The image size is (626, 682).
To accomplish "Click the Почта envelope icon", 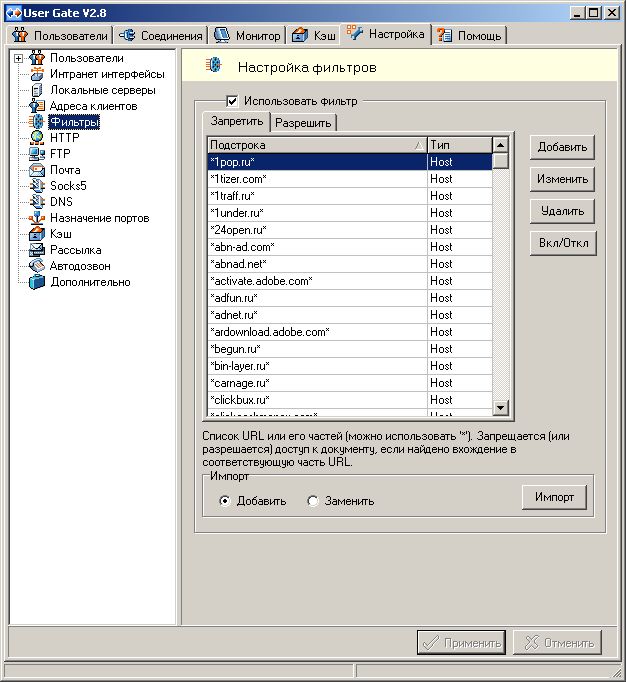I will pyautogui.click(x=37, y=170).
